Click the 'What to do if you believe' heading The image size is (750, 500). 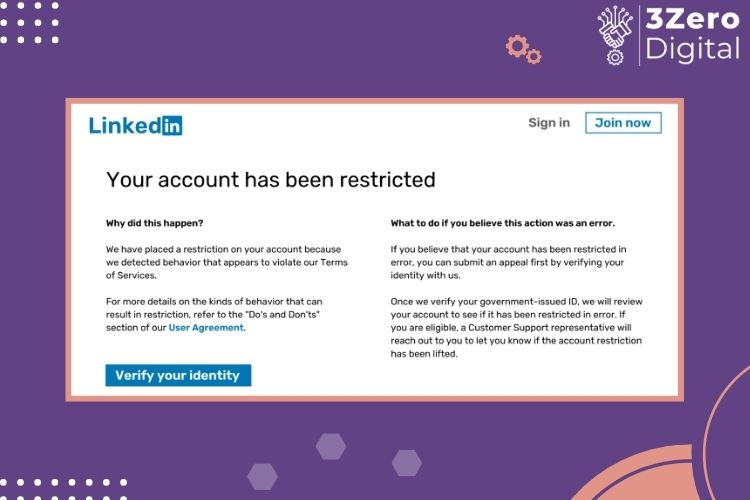[503, 223]
